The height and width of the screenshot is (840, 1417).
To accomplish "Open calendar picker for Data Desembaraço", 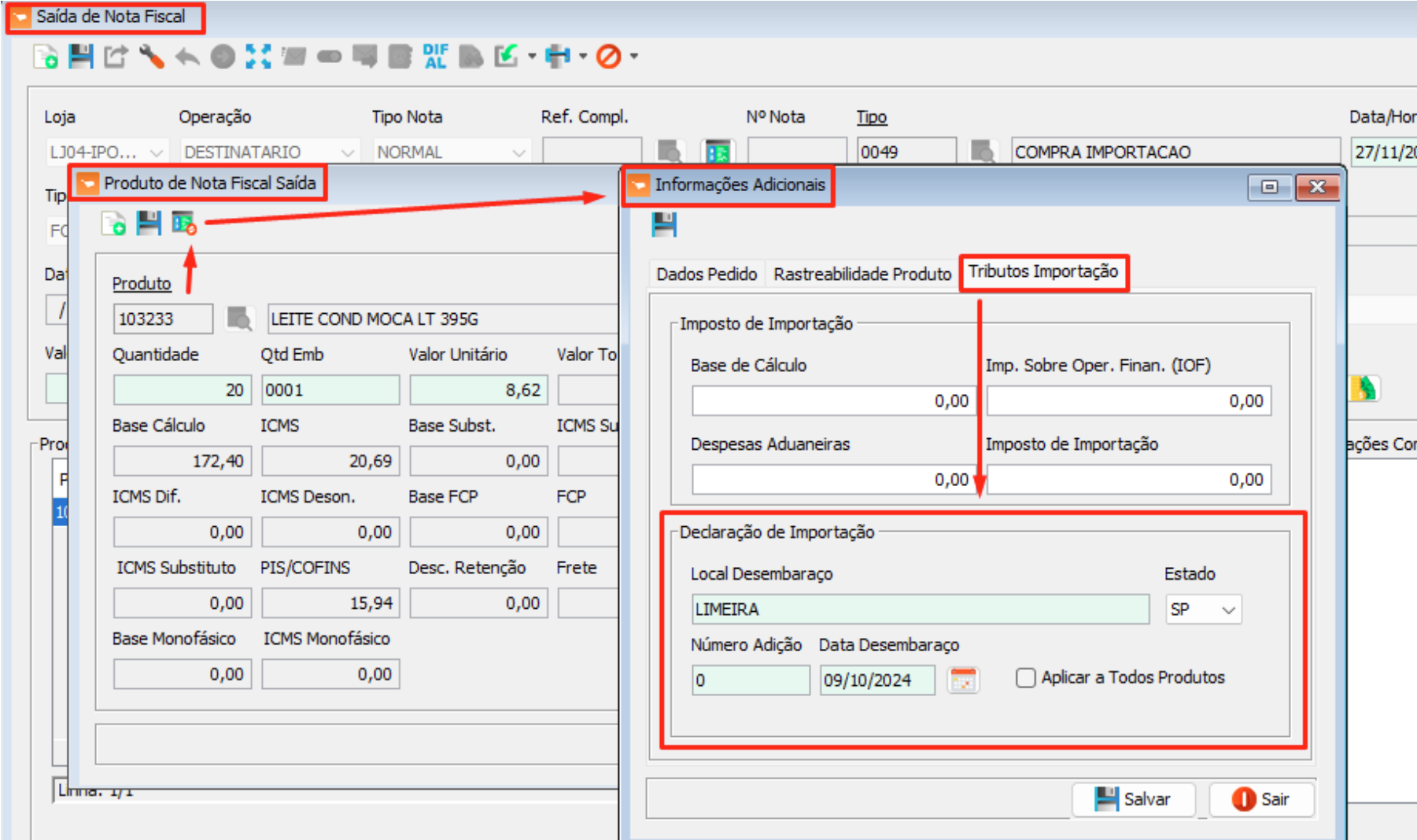I will point(963,680).
